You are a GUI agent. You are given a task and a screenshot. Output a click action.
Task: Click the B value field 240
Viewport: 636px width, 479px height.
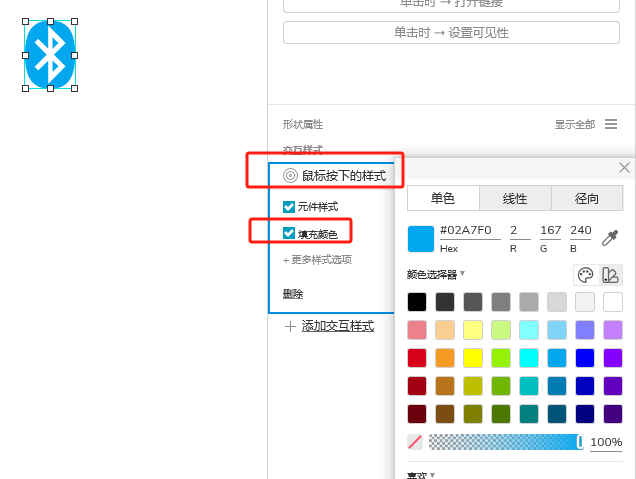point(581,231)
